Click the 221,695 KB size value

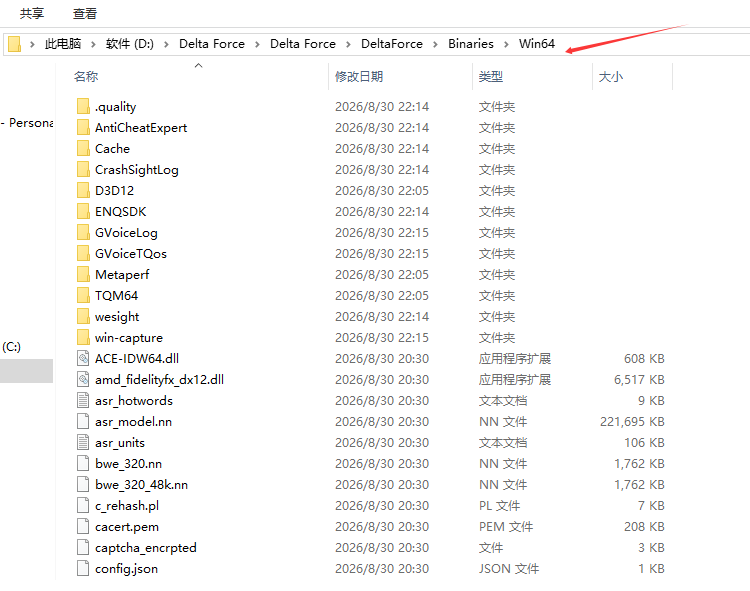[632, 422]
